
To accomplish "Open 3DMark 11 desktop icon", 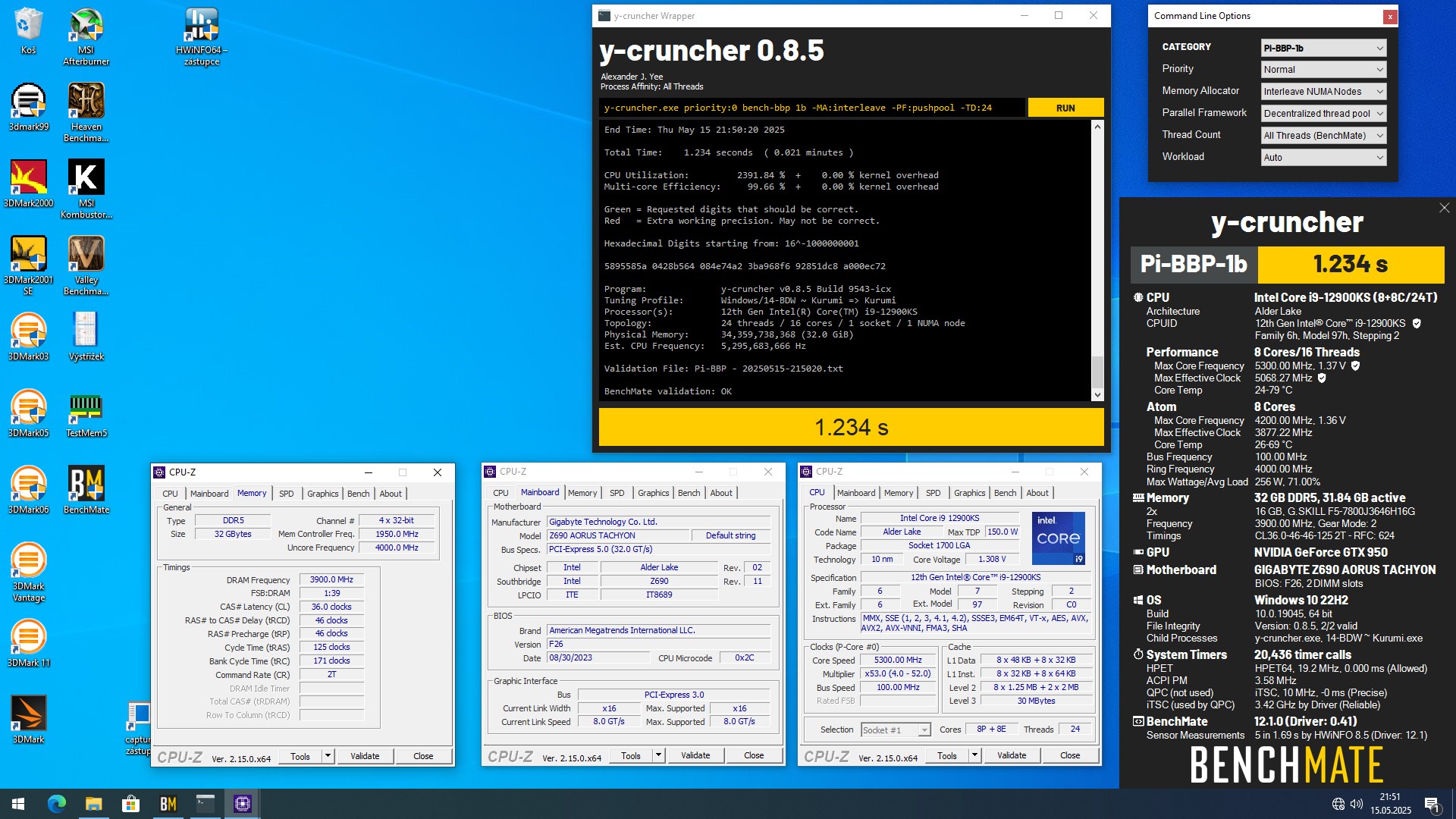I will click(x=28, y=643).
